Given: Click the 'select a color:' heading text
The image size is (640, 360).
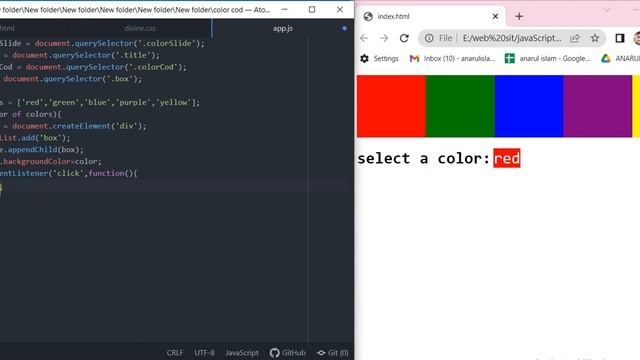Looking at the screenshot, I should pyautogui.click(x=423, y=158).
